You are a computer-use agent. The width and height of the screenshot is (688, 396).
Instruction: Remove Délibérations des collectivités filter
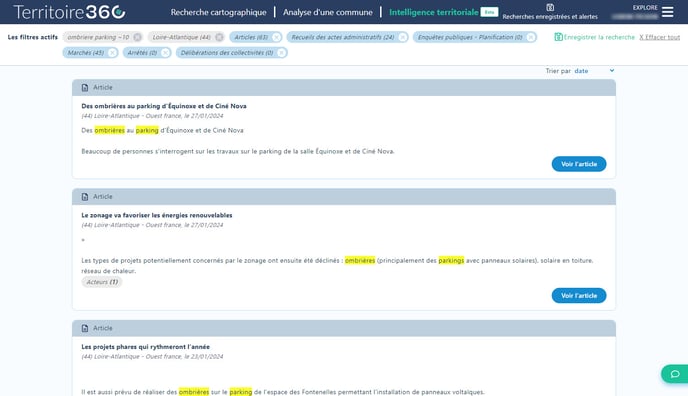pyautogui.click(x=281, y=53)
